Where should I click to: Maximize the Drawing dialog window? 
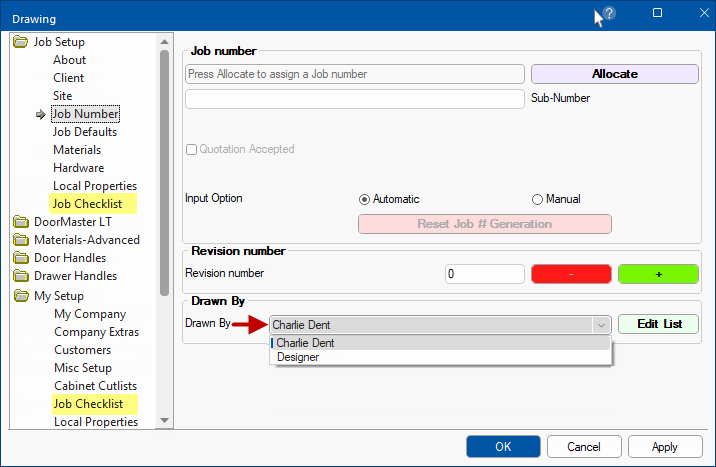658,13
